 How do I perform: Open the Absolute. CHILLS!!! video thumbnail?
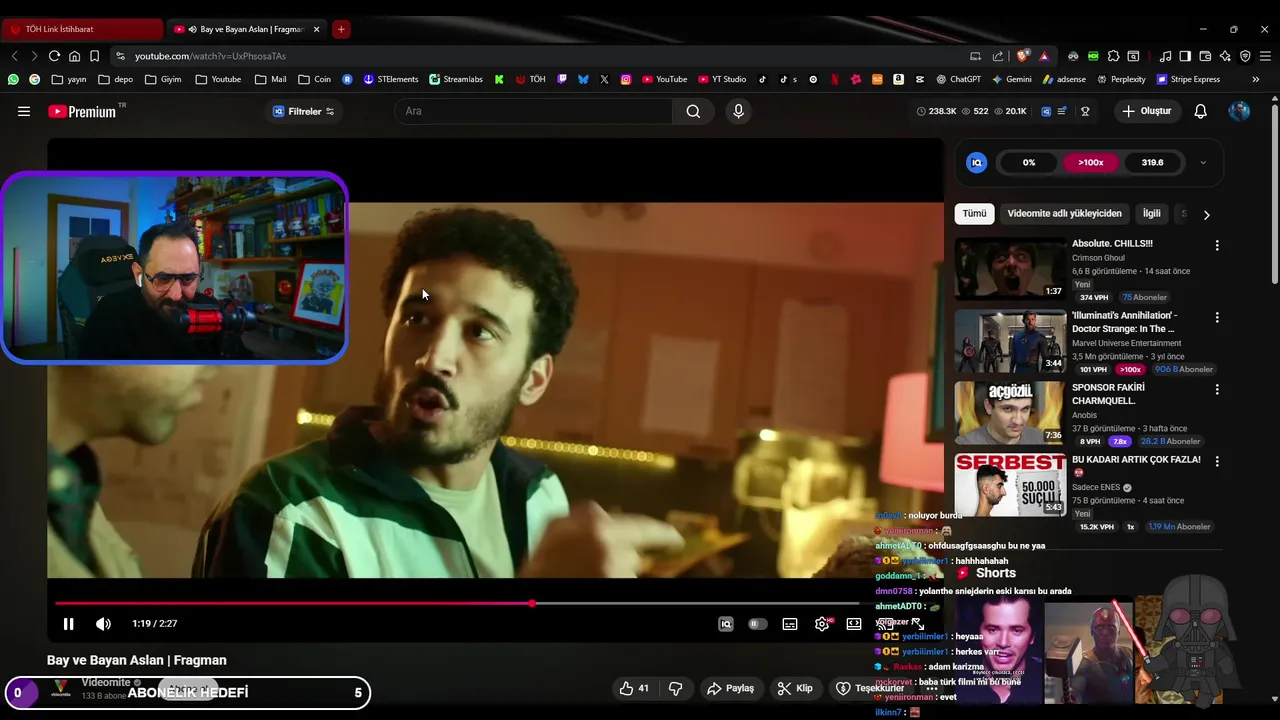pos(1010,269)
